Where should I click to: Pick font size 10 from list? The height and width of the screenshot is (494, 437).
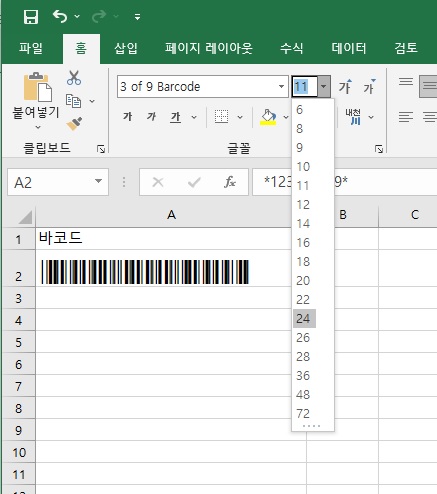point(304,167)
